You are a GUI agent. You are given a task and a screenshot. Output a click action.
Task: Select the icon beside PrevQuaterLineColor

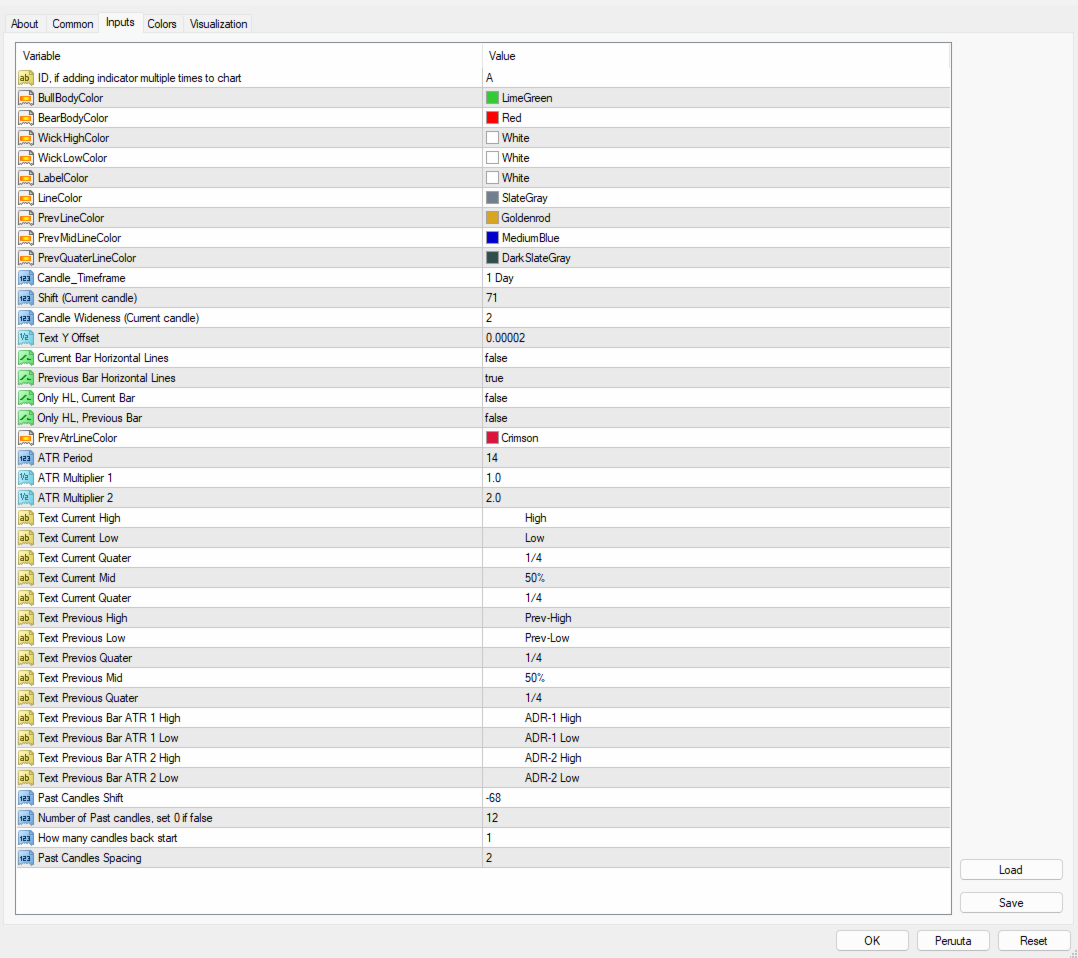(25, 257)
